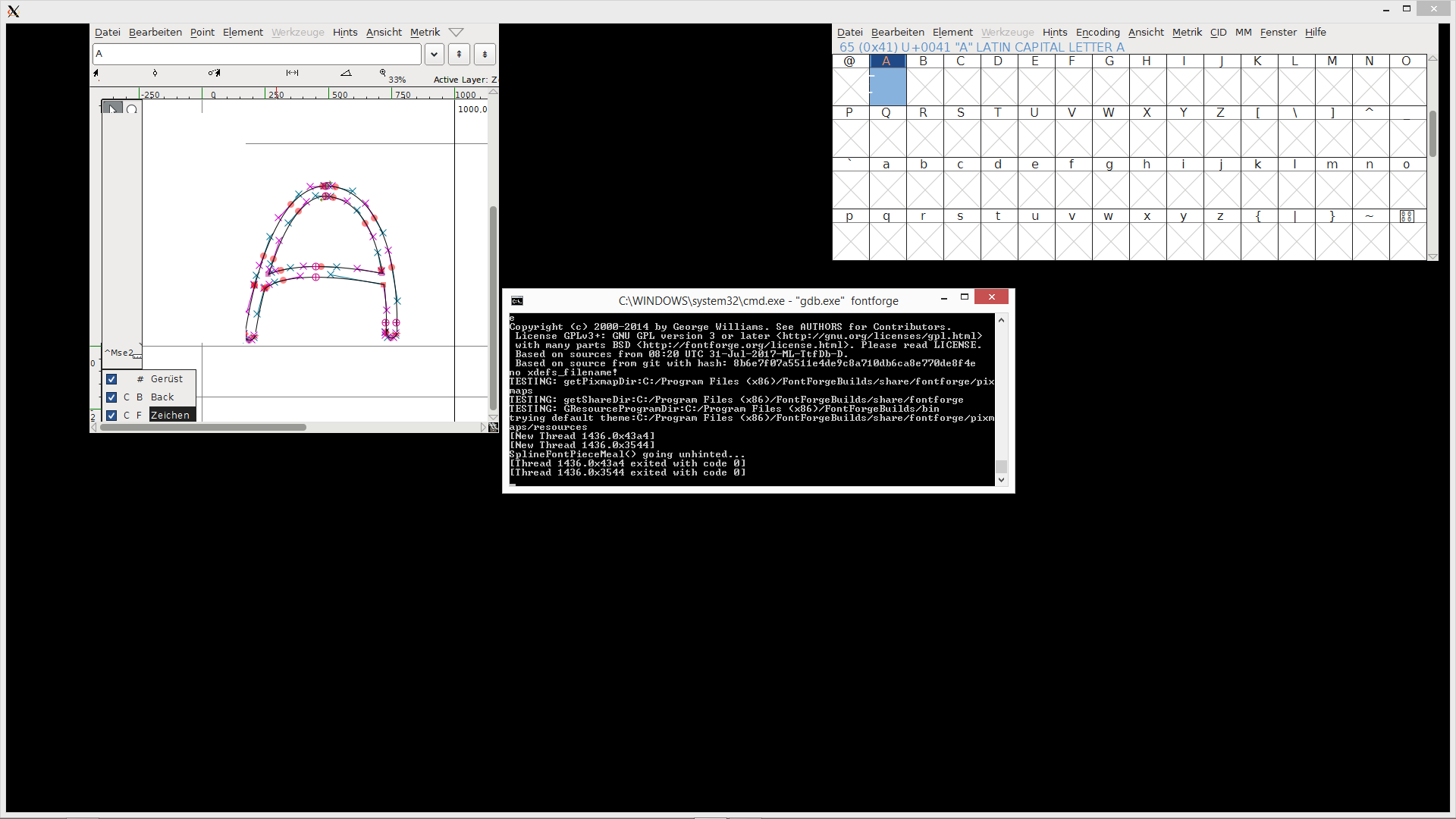Click the next glyph arrow button
Image resolution: width=1456 pixels, height=819 pixels.
click(485, 54)
